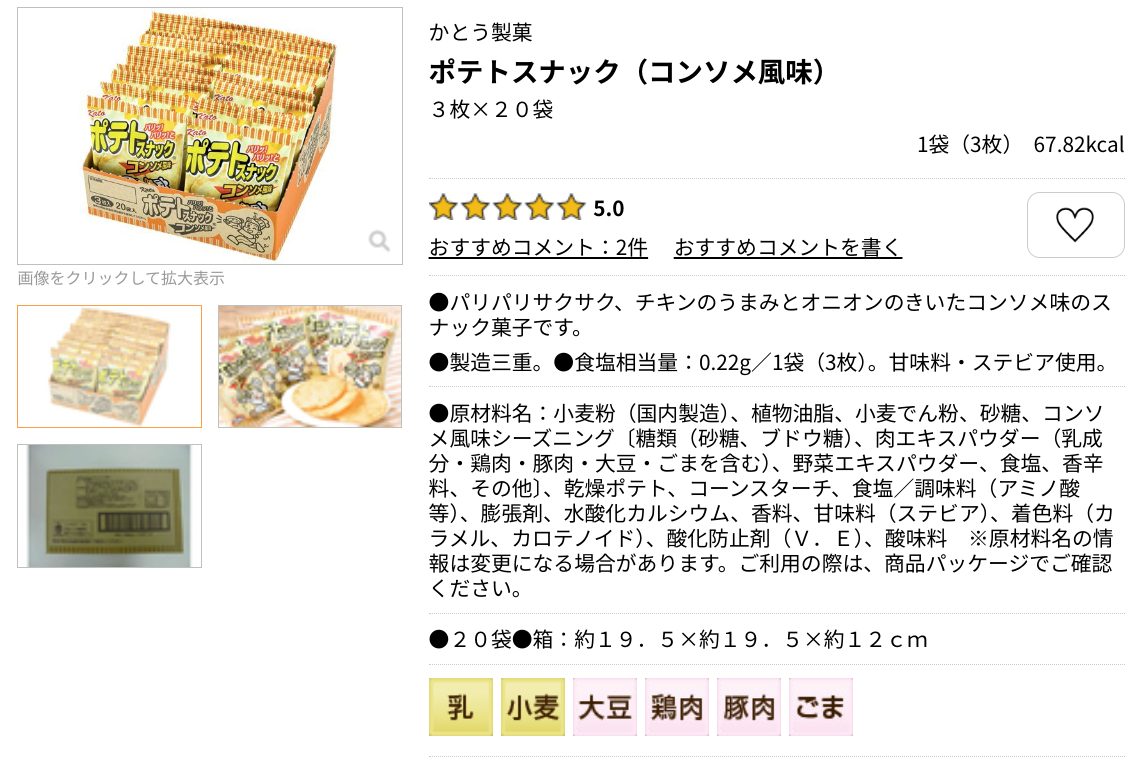Click the かとう製菓 manufacturer name
Screen dimensions: 1135x769
481,32
